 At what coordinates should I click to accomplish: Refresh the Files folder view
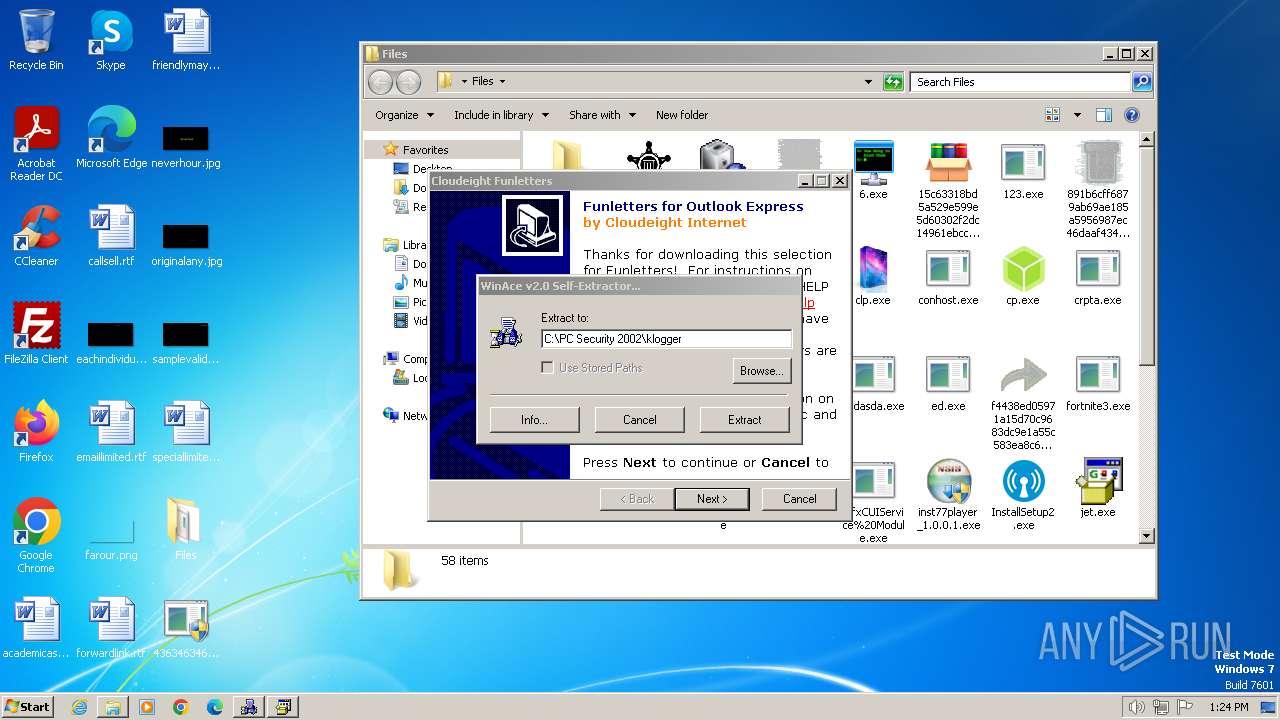tap(893, 82)
